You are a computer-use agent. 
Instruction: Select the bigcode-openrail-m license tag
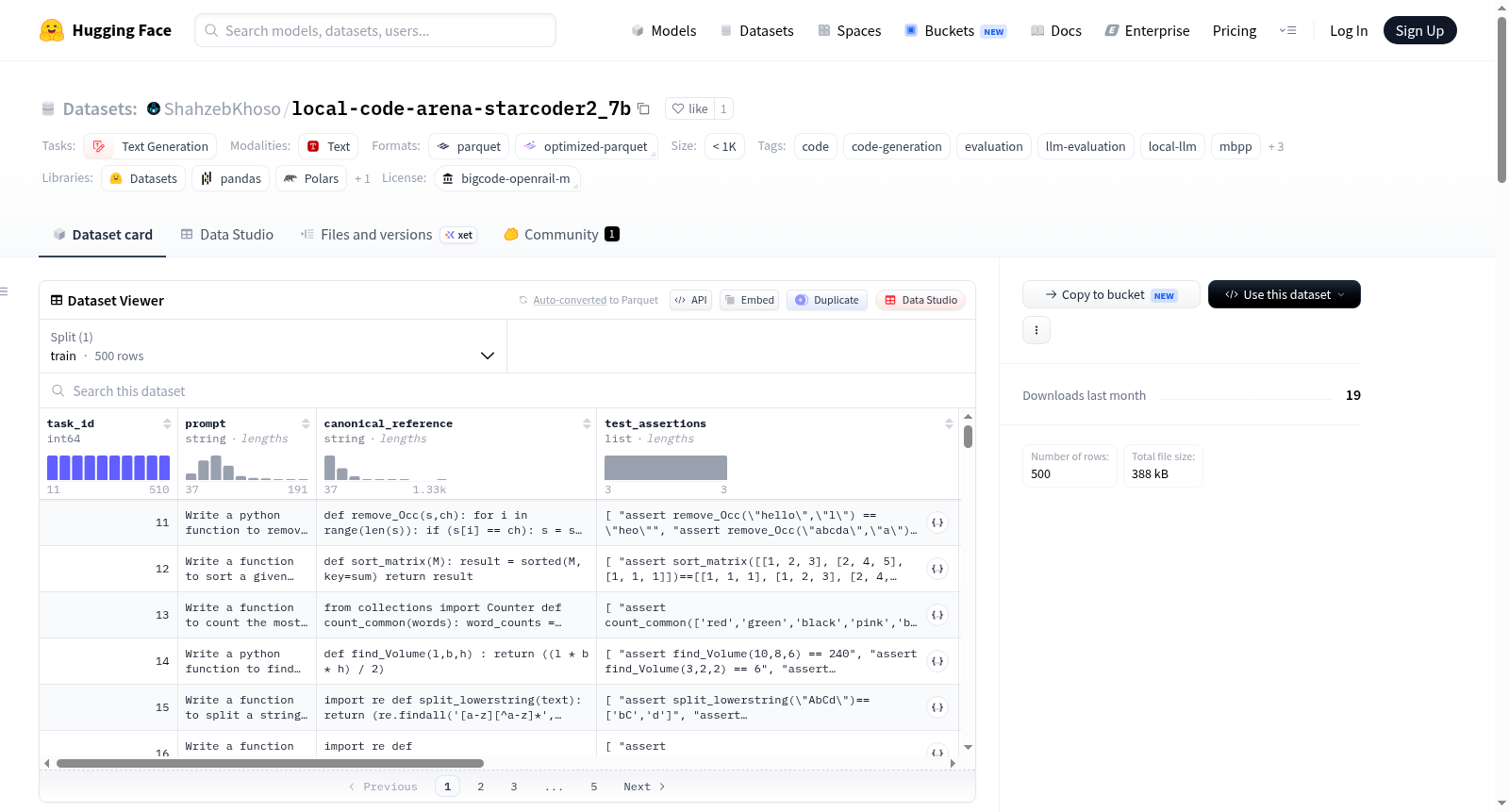507,178
